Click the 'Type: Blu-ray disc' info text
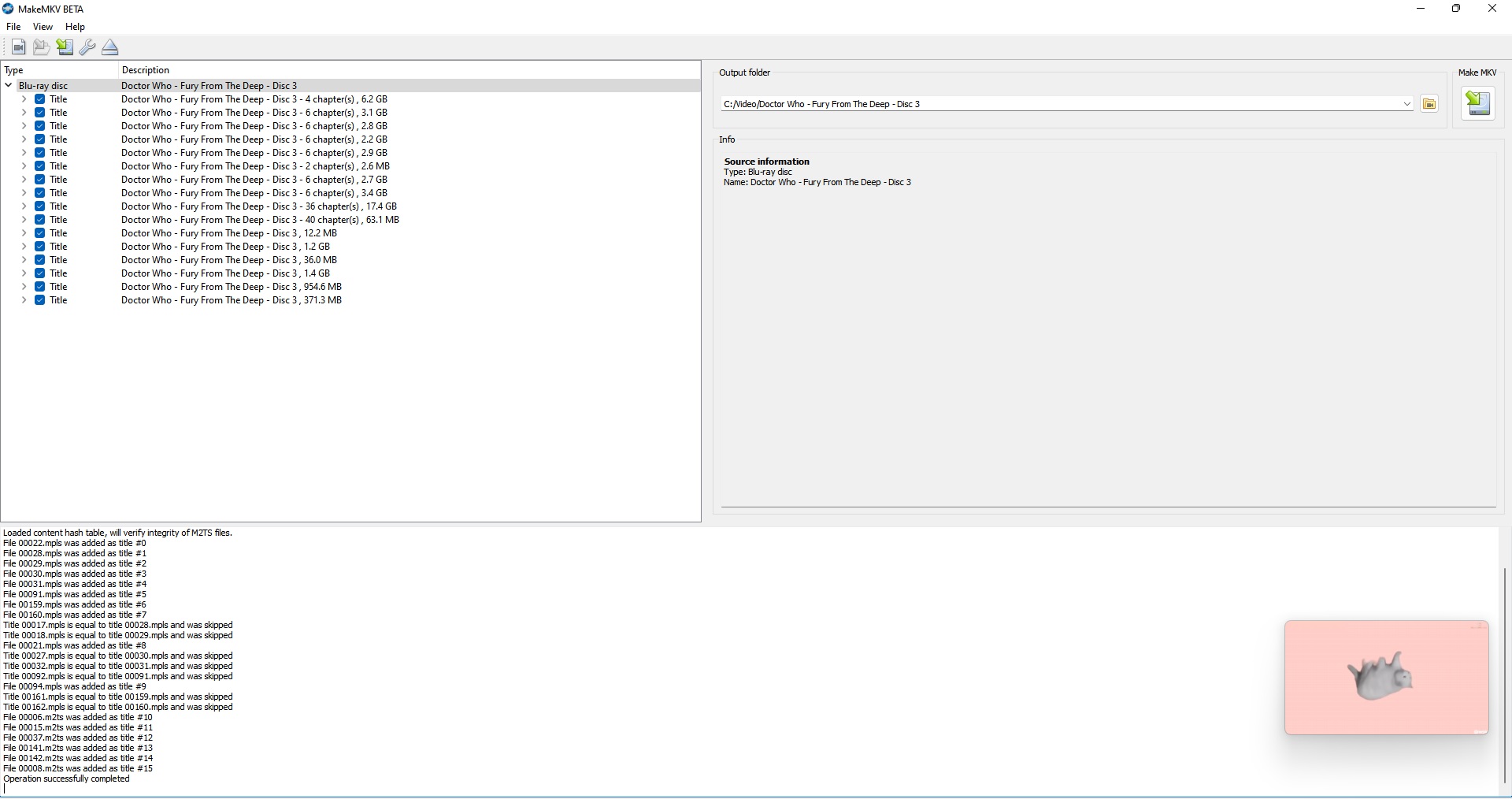The height and width of the screenshot is (799, 1512). 758,172
